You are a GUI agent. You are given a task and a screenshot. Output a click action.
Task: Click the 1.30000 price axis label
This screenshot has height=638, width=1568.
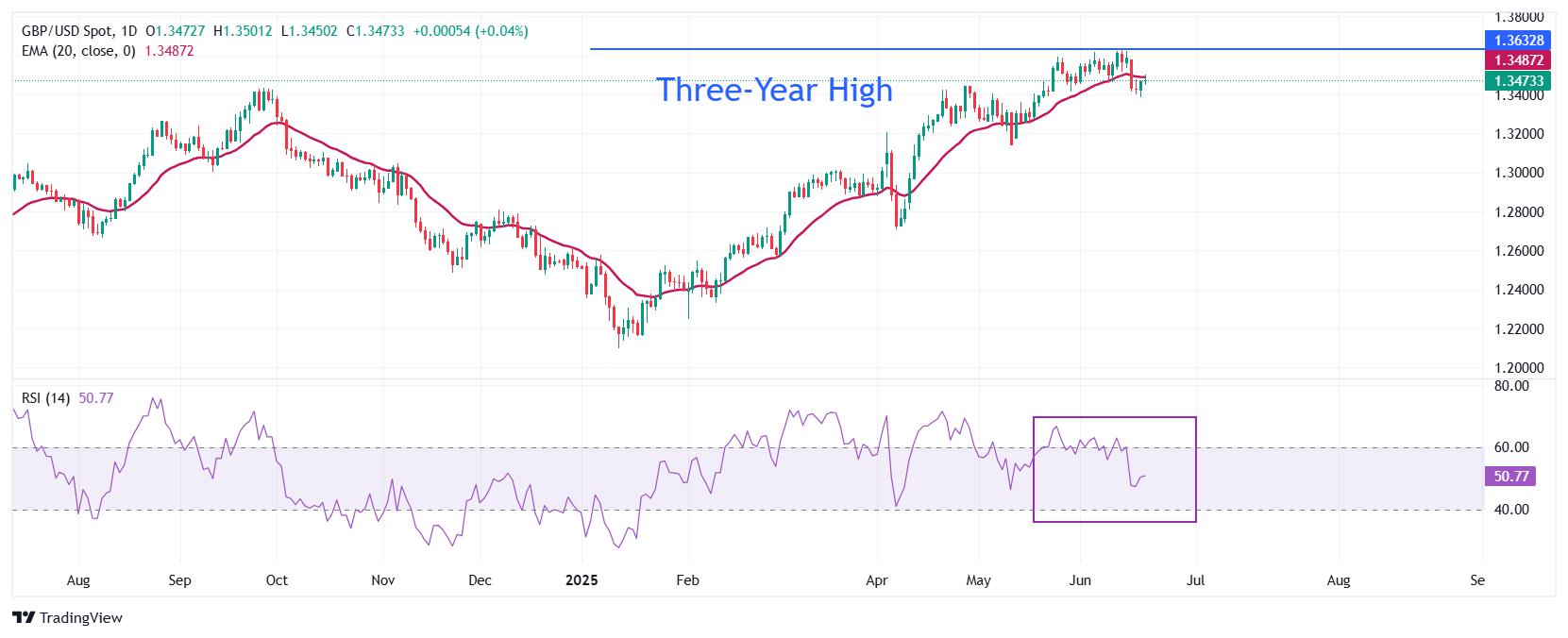tap(1518, 173)
